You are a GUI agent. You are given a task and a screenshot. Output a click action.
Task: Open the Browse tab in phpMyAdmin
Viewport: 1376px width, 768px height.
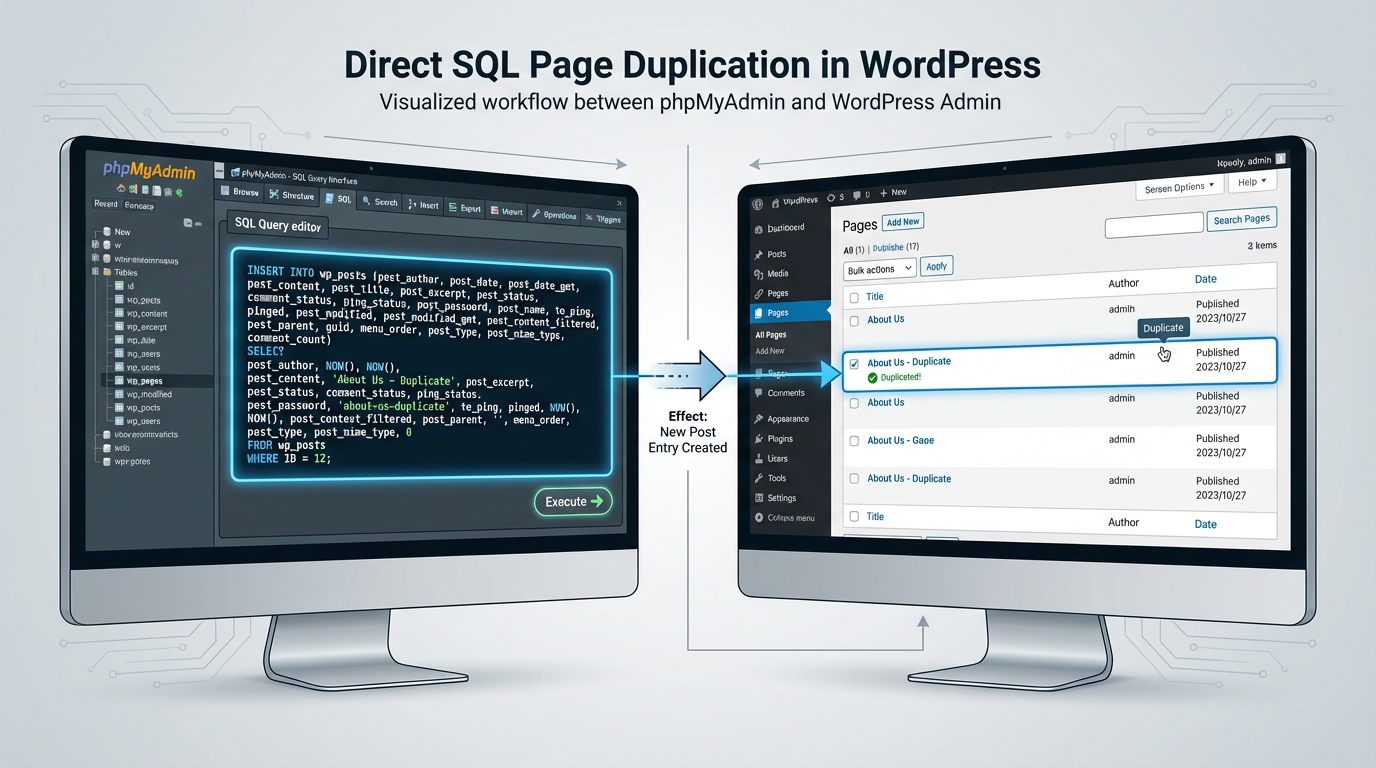coord(246,192)
